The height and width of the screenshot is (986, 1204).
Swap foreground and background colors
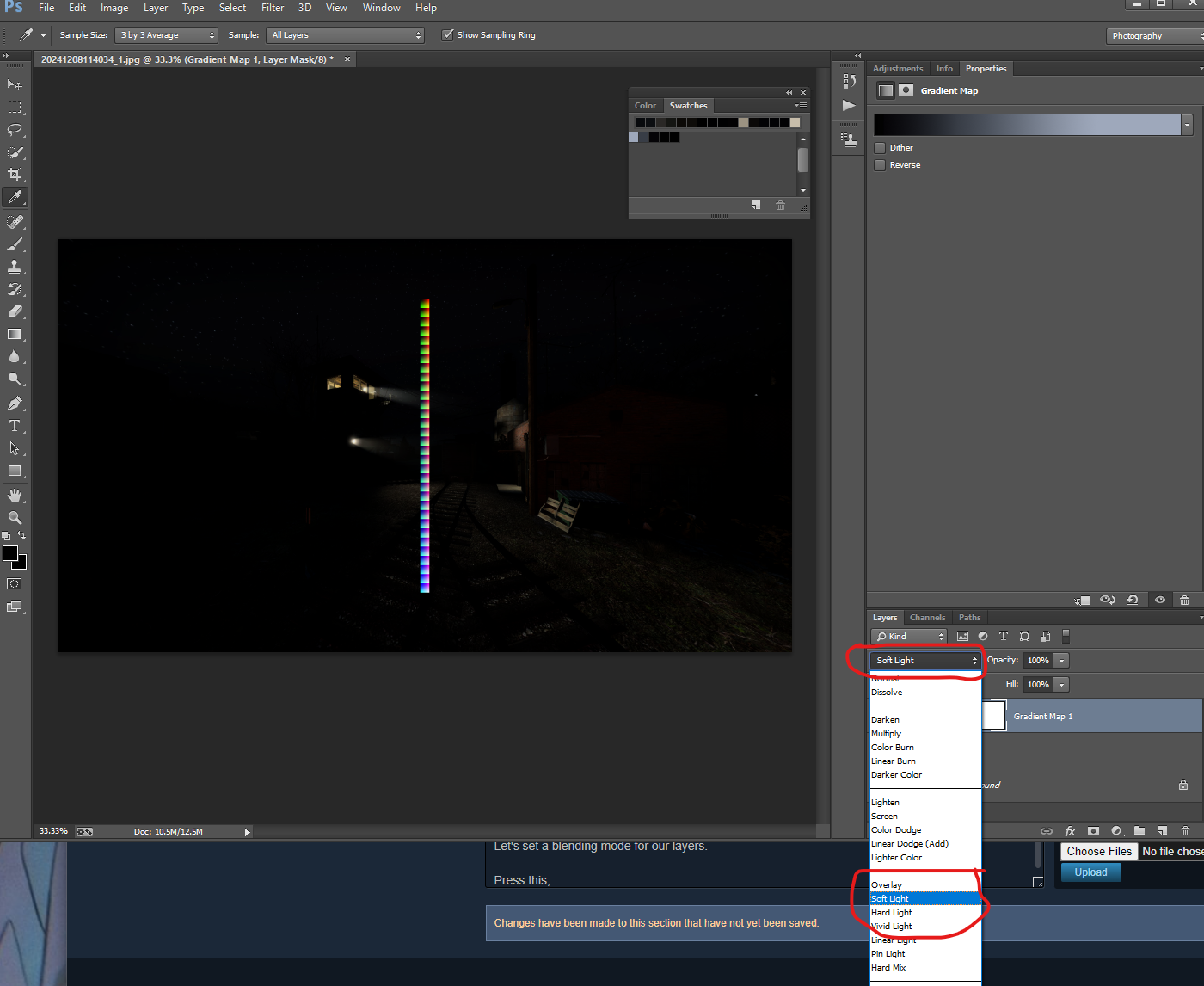click(x=21, y=535)
